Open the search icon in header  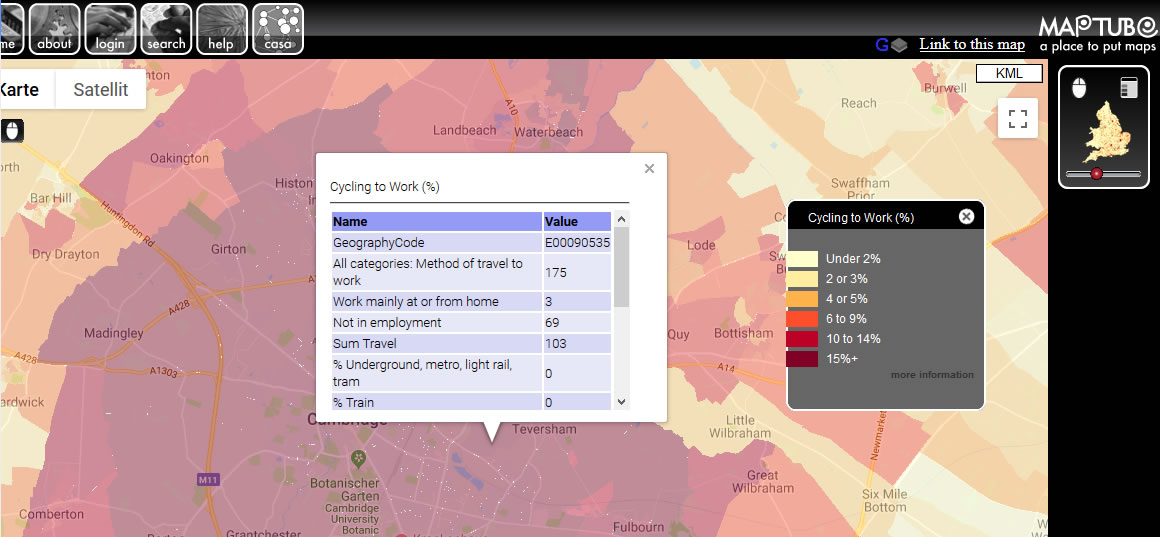(x=166, y=28)
